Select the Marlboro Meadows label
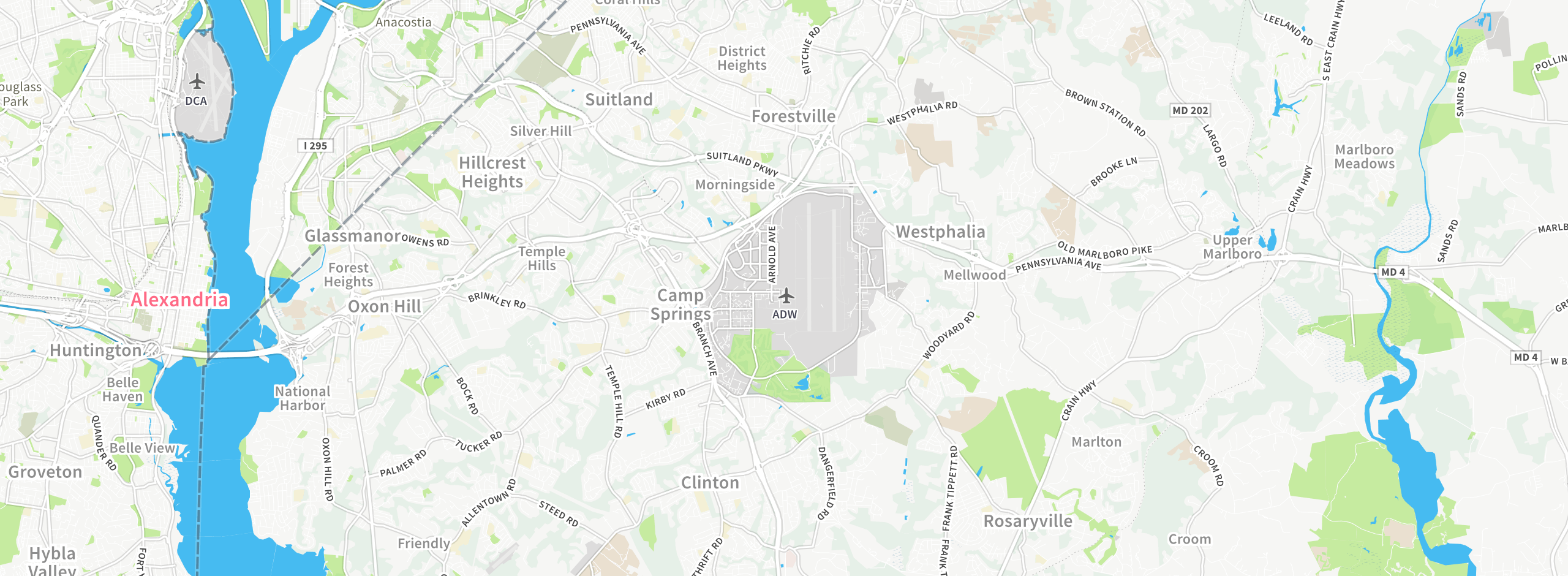This screenshot has height=576, width=1568. coord(1365,157)
